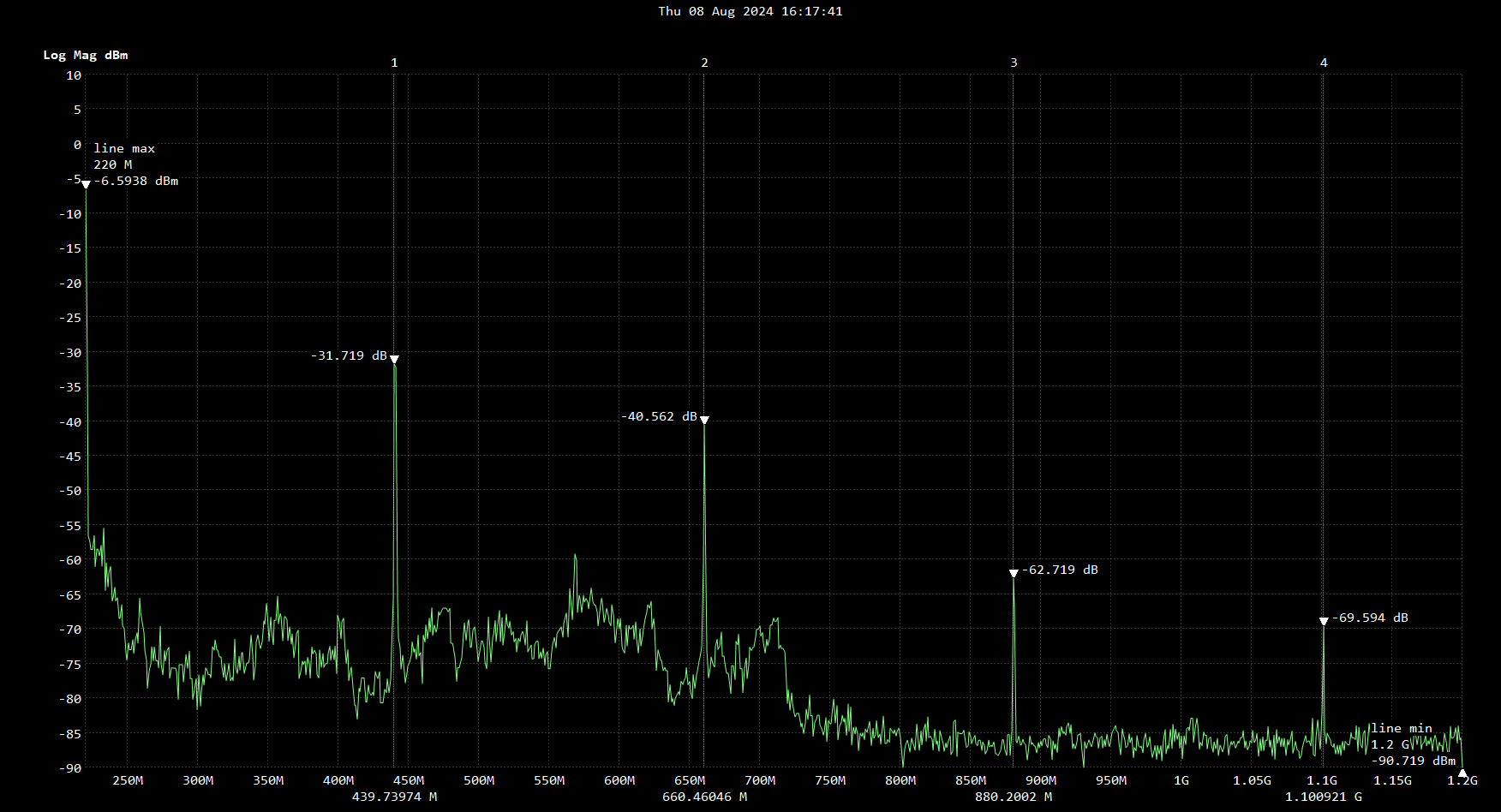The image size is (1501, 812).
Task: Click the -90.719 dBm line min value
Action: tap(1413, 761)
